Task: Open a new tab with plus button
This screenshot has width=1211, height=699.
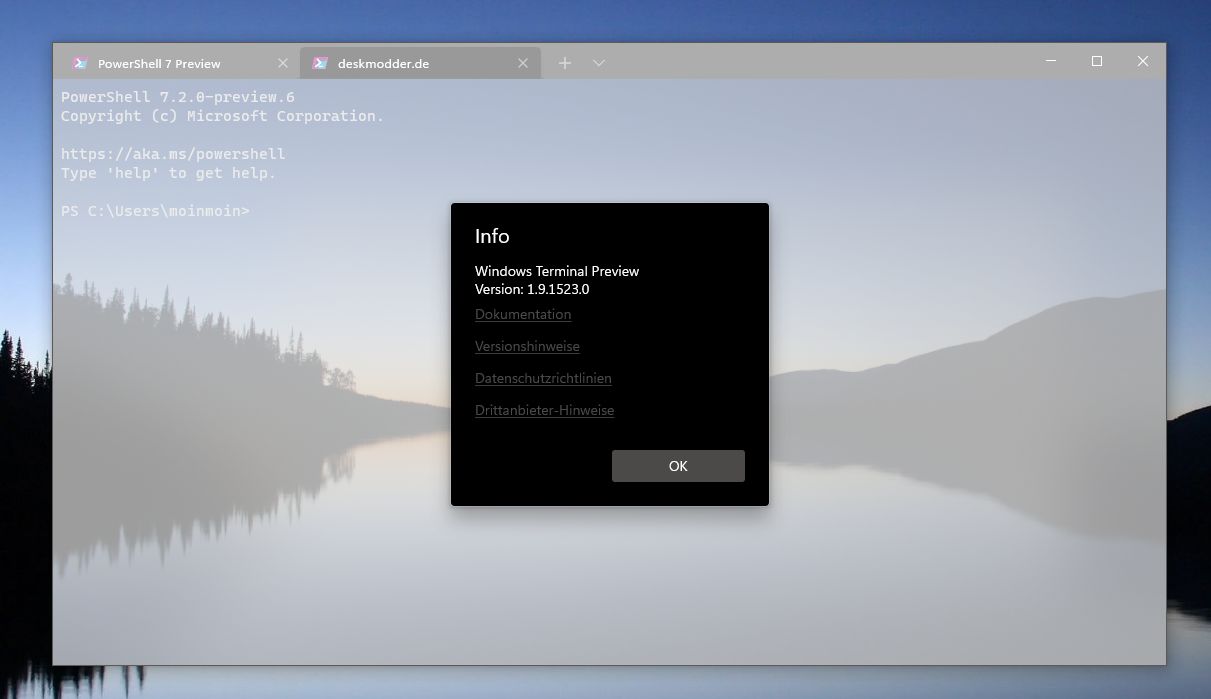Action: point(565,63)
